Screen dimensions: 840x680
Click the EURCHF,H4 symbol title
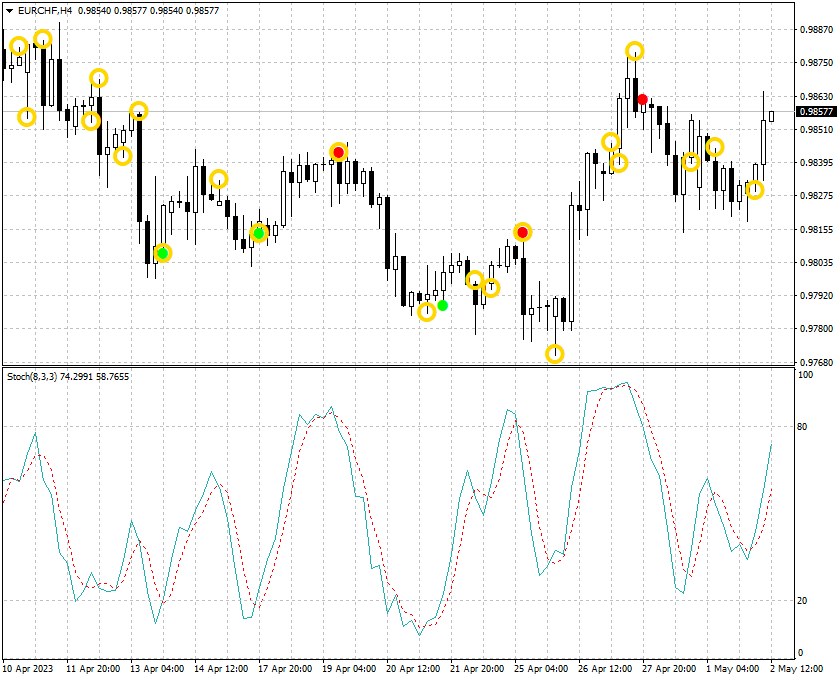point(45,11)
